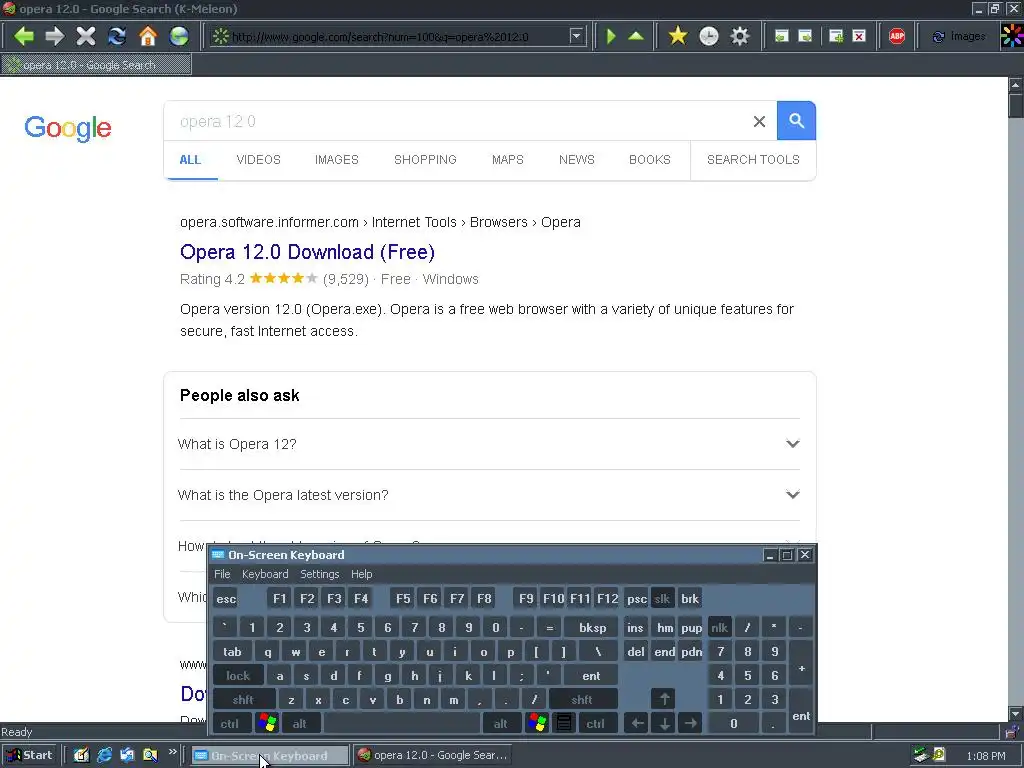
Task: Open bookmarks with the yellow star icon
Action: (678, 36)
